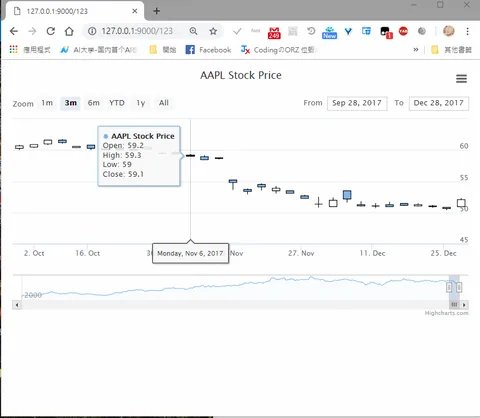Open the Highcharts.com credit link

click(446, 313)
